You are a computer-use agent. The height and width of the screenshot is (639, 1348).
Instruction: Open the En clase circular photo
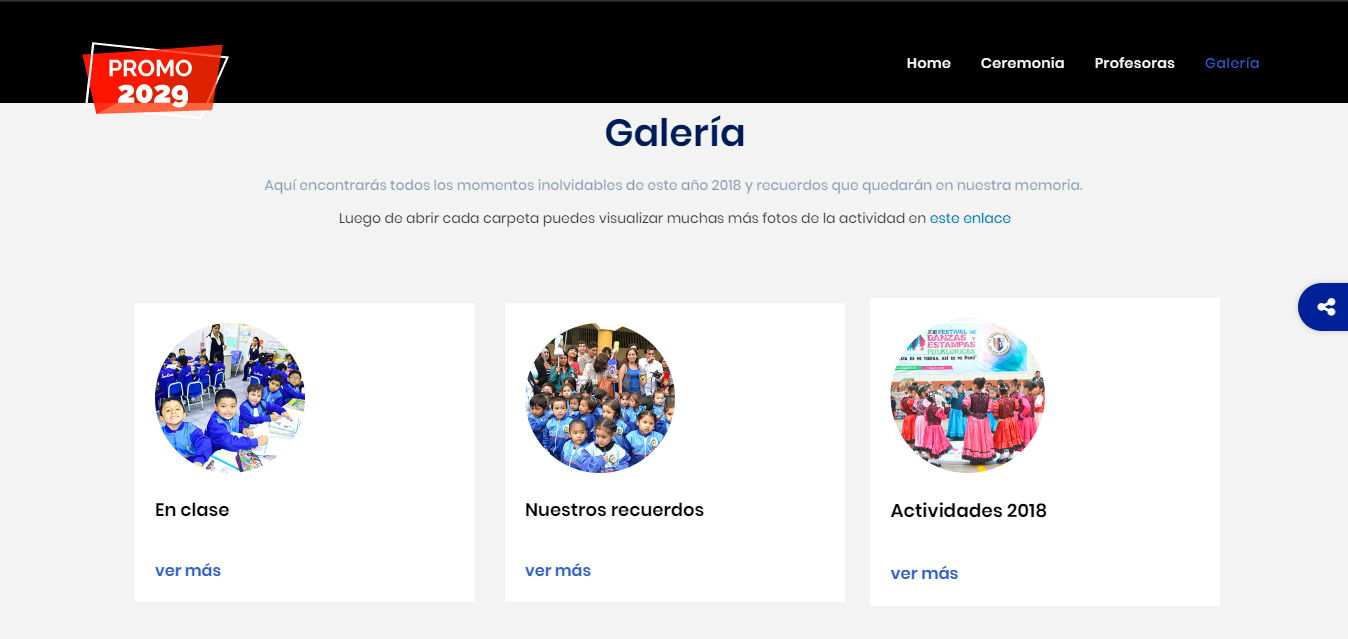coord(230,398)
